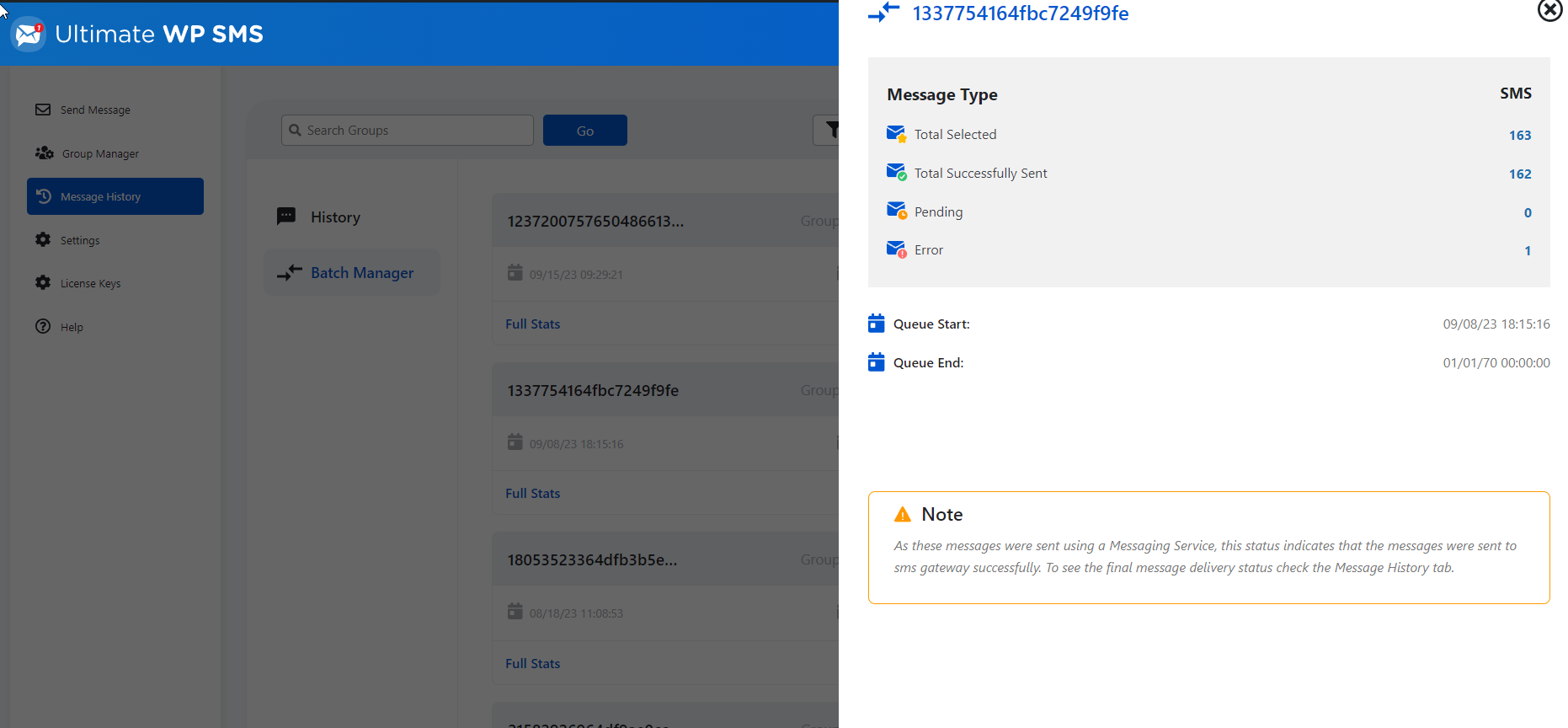Click the License Keys gear icon
The width and height of the screenshot is (1568, 728).
(43, 282)
